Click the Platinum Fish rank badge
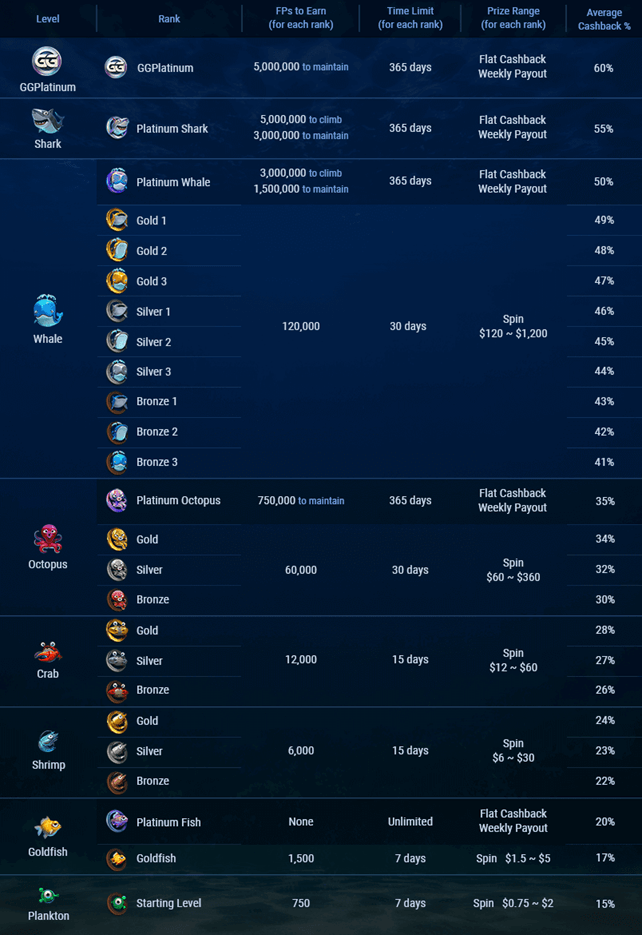This screenshot has width=642, height=935. (x=117, y=821)
